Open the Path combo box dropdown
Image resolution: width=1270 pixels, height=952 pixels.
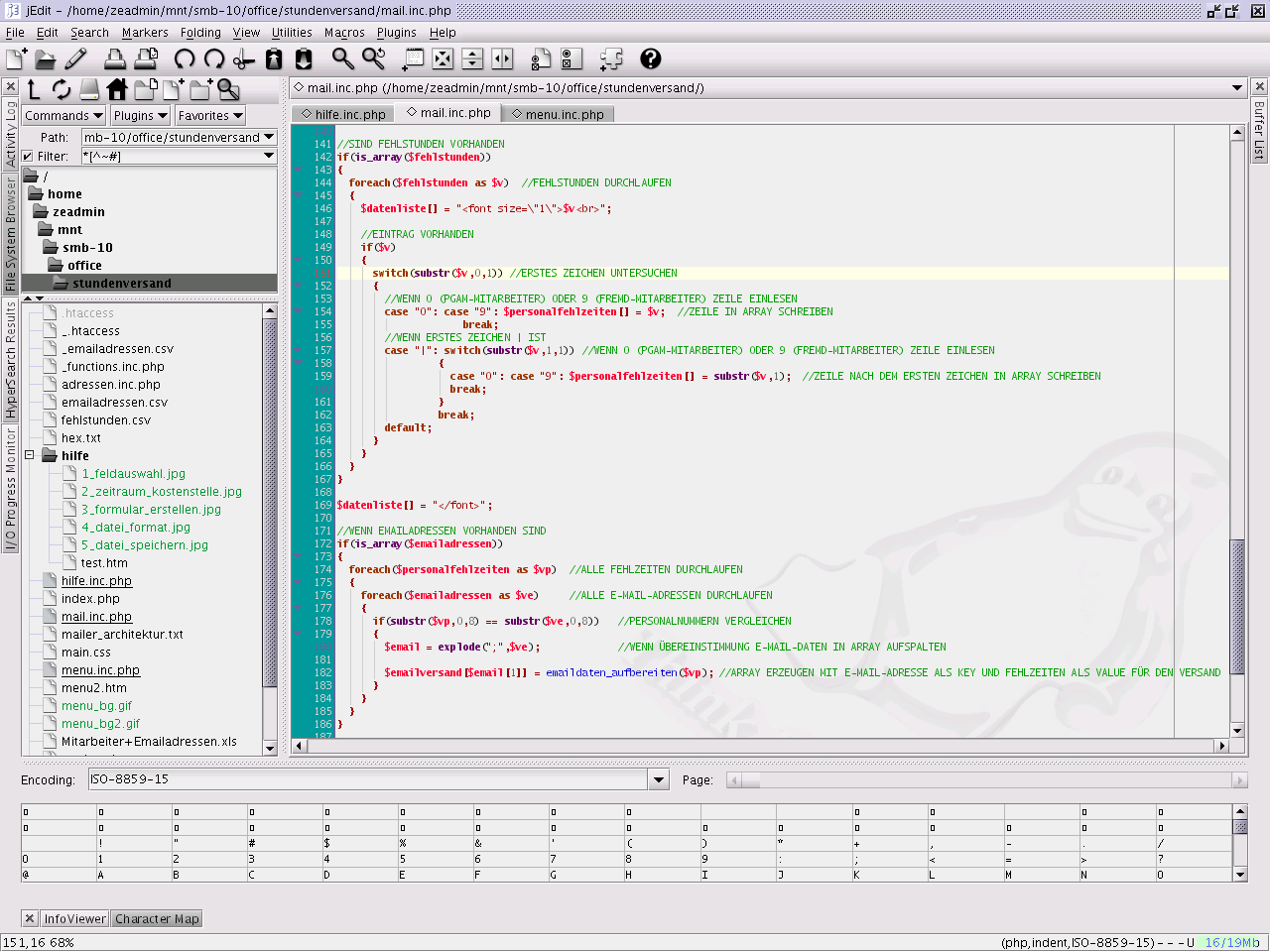point(269,138)
